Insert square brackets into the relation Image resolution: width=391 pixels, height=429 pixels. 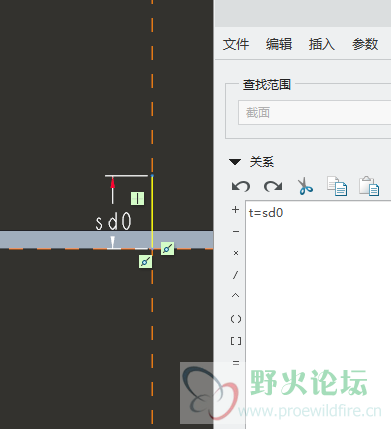236,341
